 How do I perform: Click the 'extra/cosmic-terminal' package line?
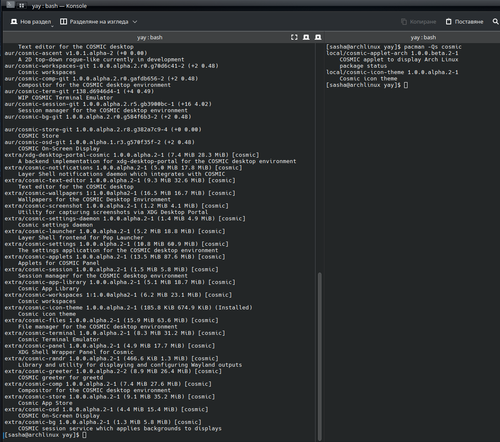[x=115, y=333]
